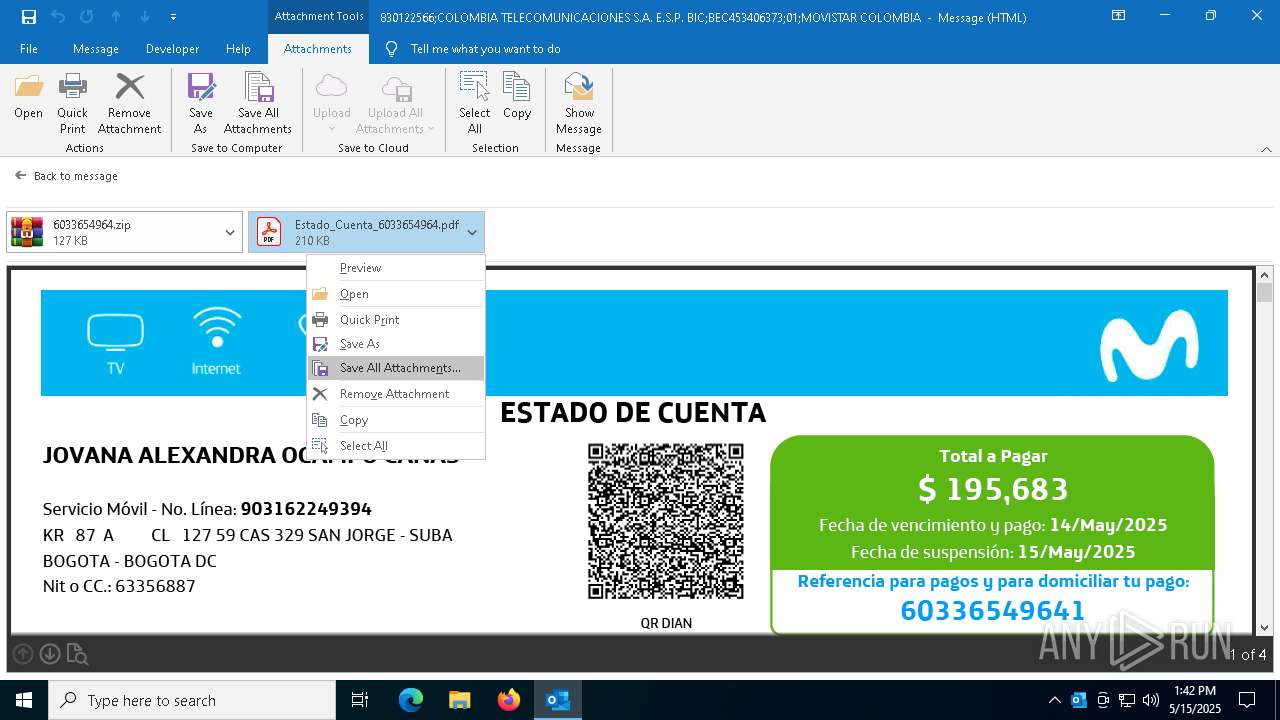Click previous page arrow in PDF preview
This screenshot has width=1280, height=720.
tap(23, 654)
